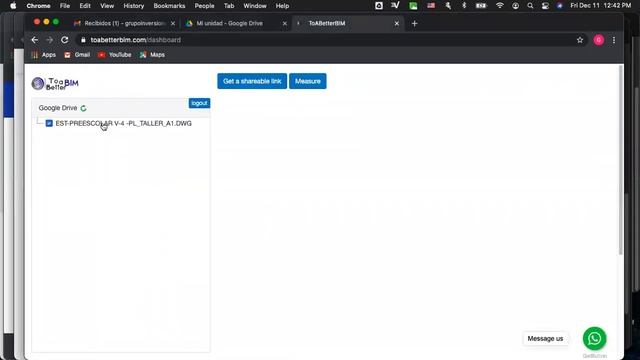Screen dimensions: 640x360
Task: Open the View menu
Action: pos(107,6)
